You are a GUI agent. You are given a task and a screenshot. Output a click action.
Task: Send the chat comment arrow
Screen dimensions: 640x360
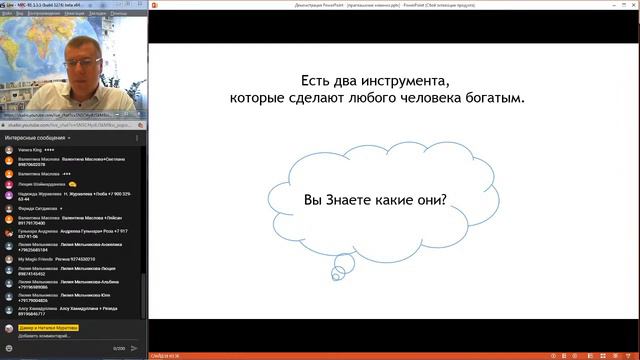coord(134,348)
